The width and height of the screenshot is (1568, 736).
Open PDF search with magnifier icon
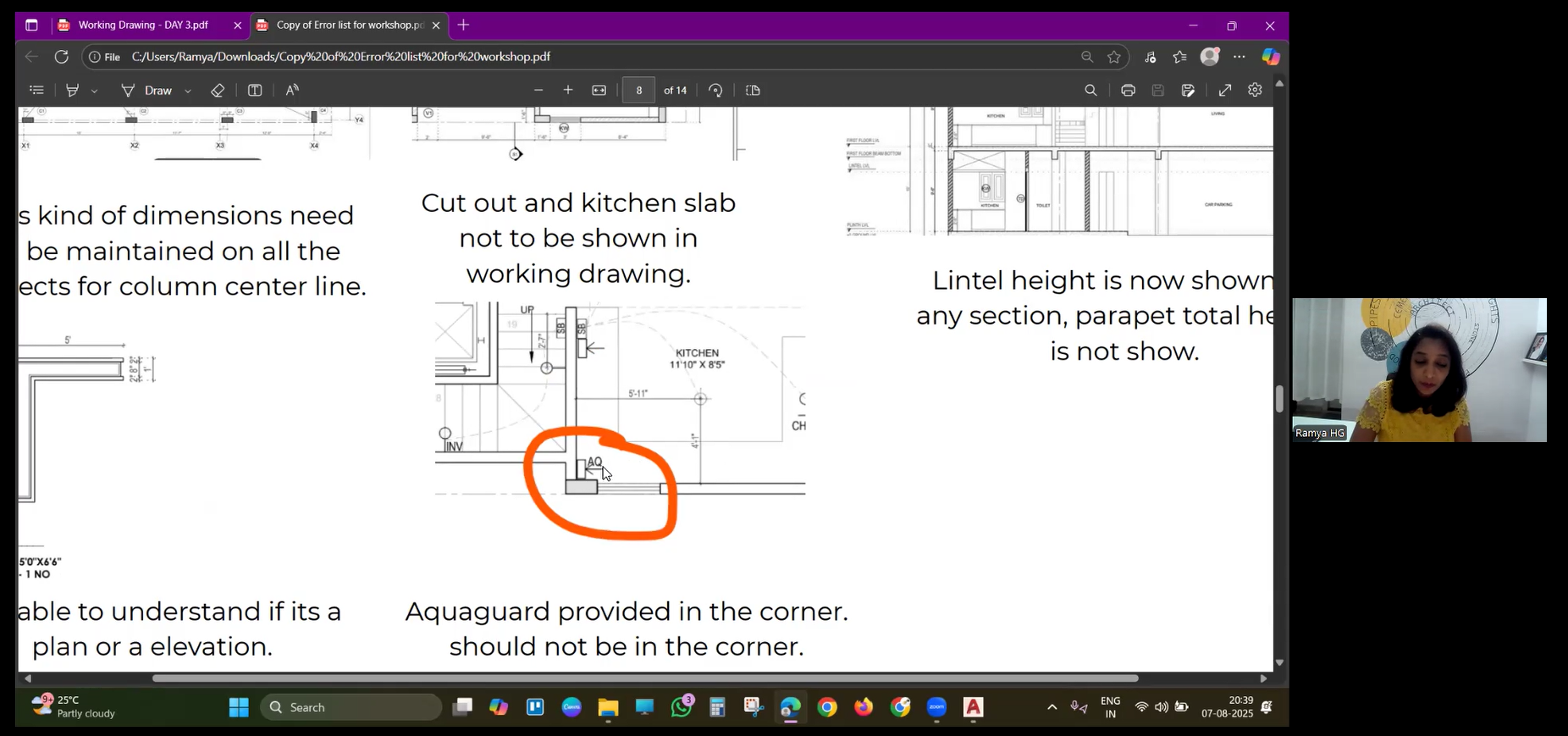[x=1090, y=91]
